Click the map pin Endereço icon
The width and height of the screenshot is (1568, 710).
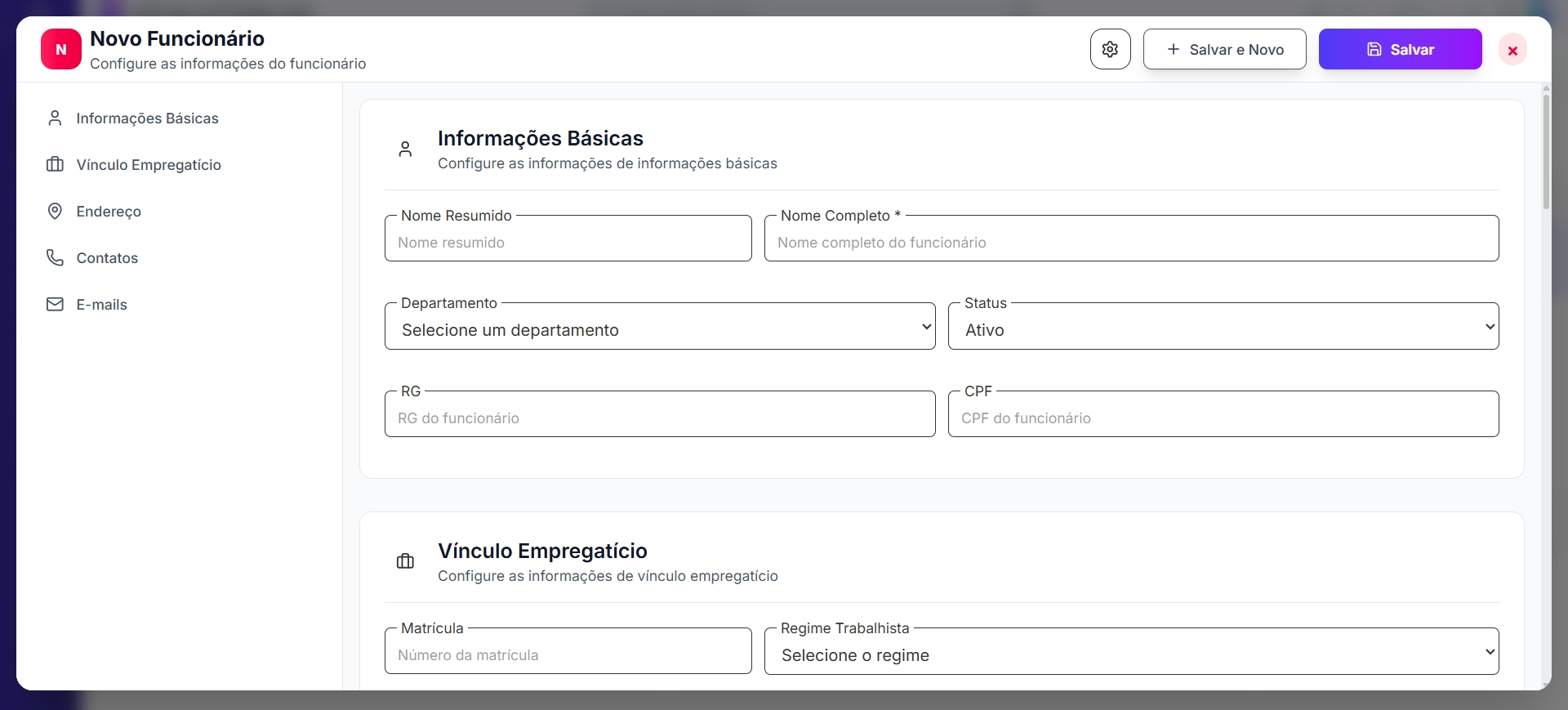55,212
